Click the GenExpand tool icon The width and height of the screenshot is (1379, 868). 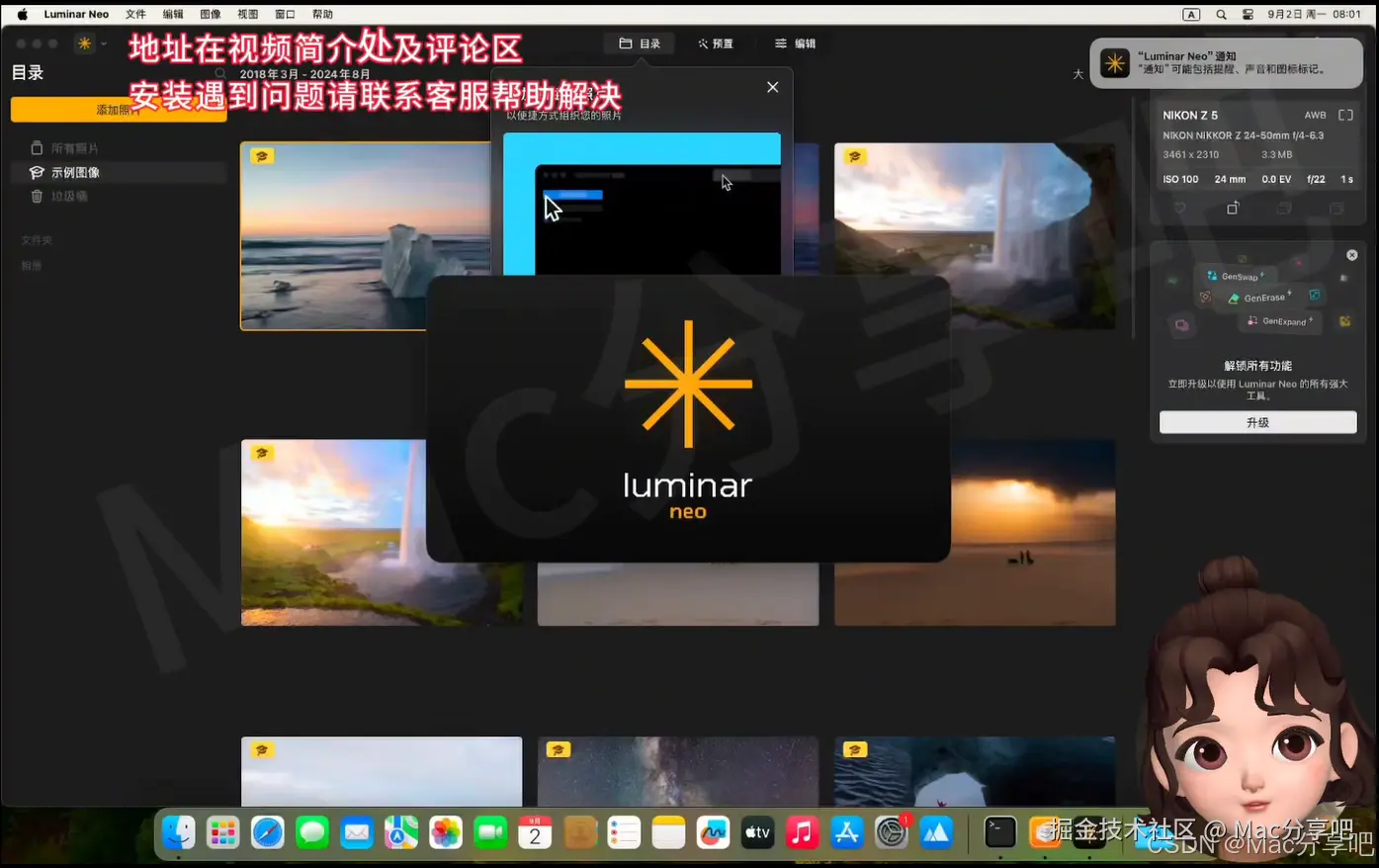tap(1252, 320)
